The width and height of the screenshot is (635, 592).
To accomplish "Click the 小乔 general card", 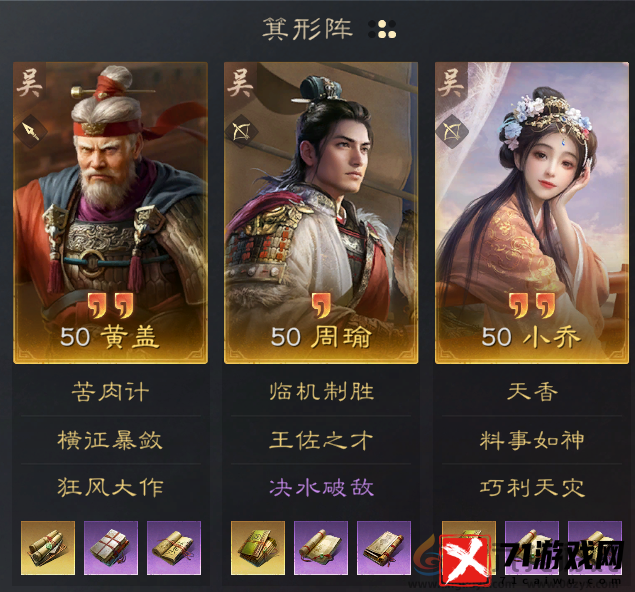I will pyautogui.click(x=532, y=213).
